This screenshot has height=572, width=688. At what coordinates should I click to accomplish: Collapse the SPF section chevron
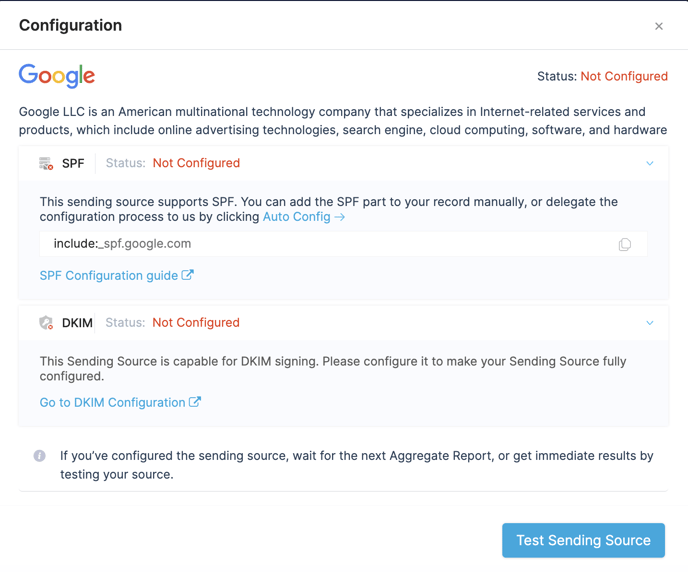tap(650, 163)
